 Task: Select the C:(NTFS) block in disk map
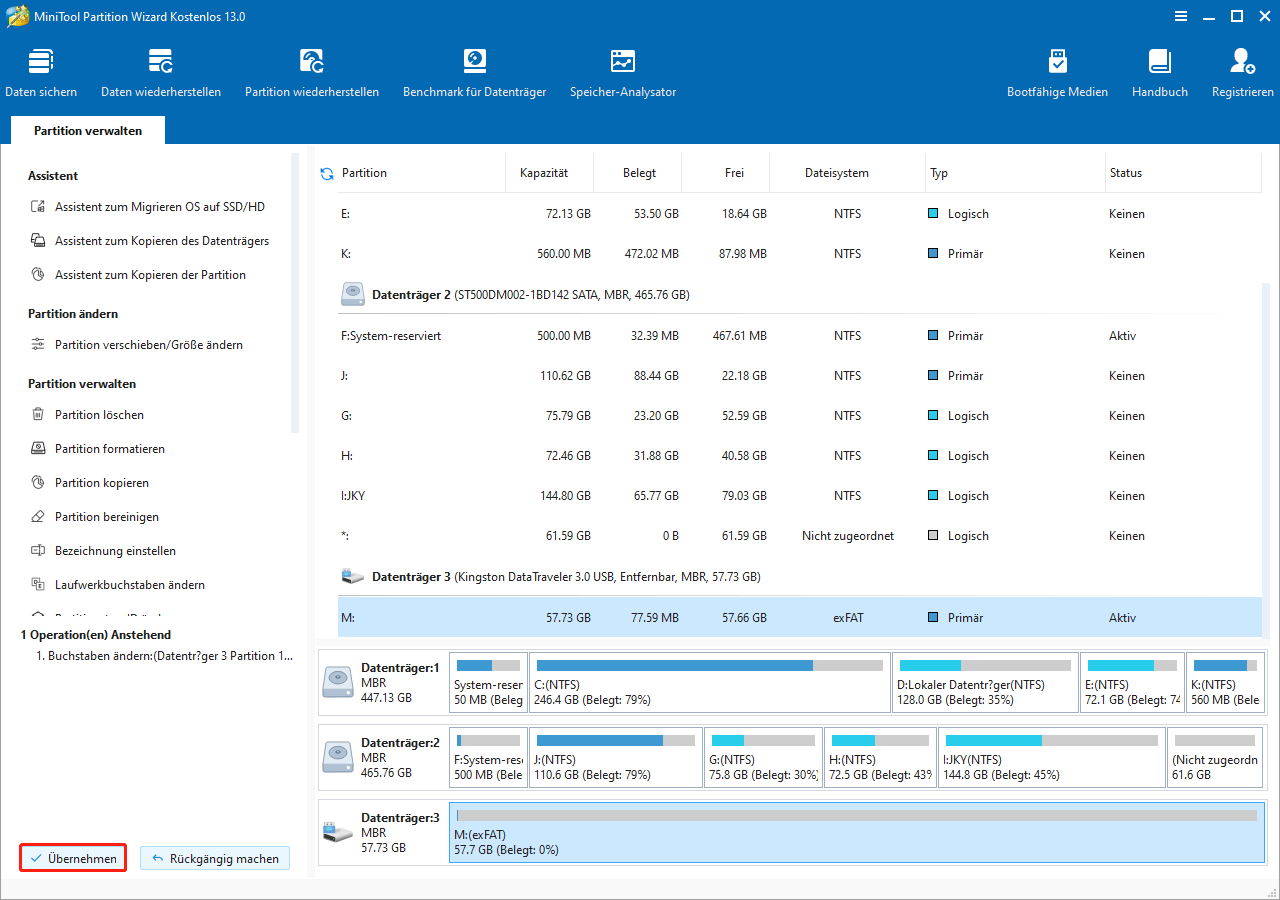point(709,683)
